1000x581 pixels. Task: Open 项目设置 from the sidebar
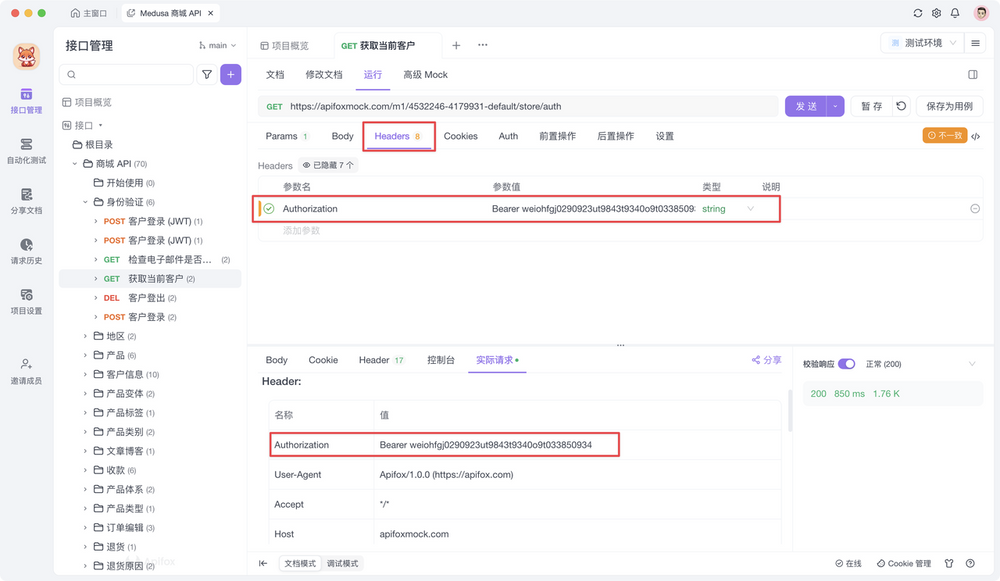(x=27, y=302)
